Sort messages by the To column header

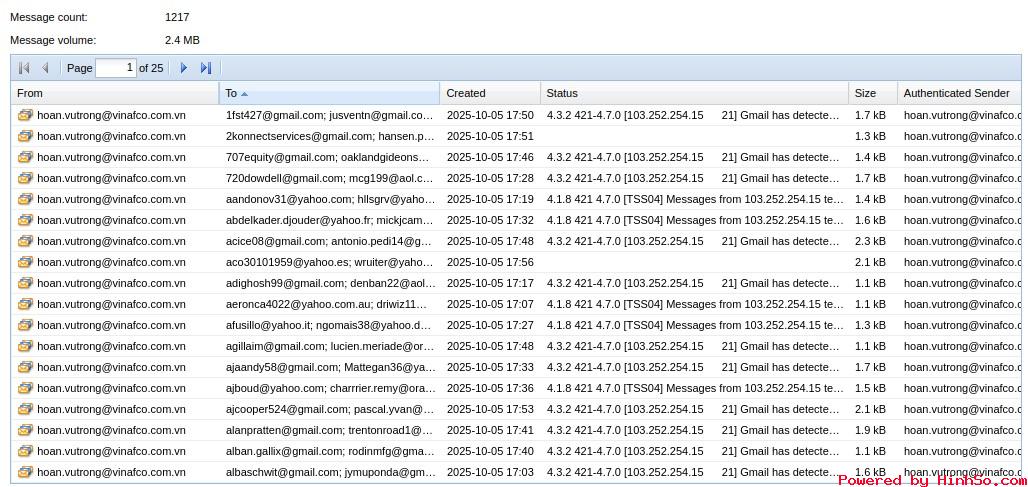tap(328, 93)
